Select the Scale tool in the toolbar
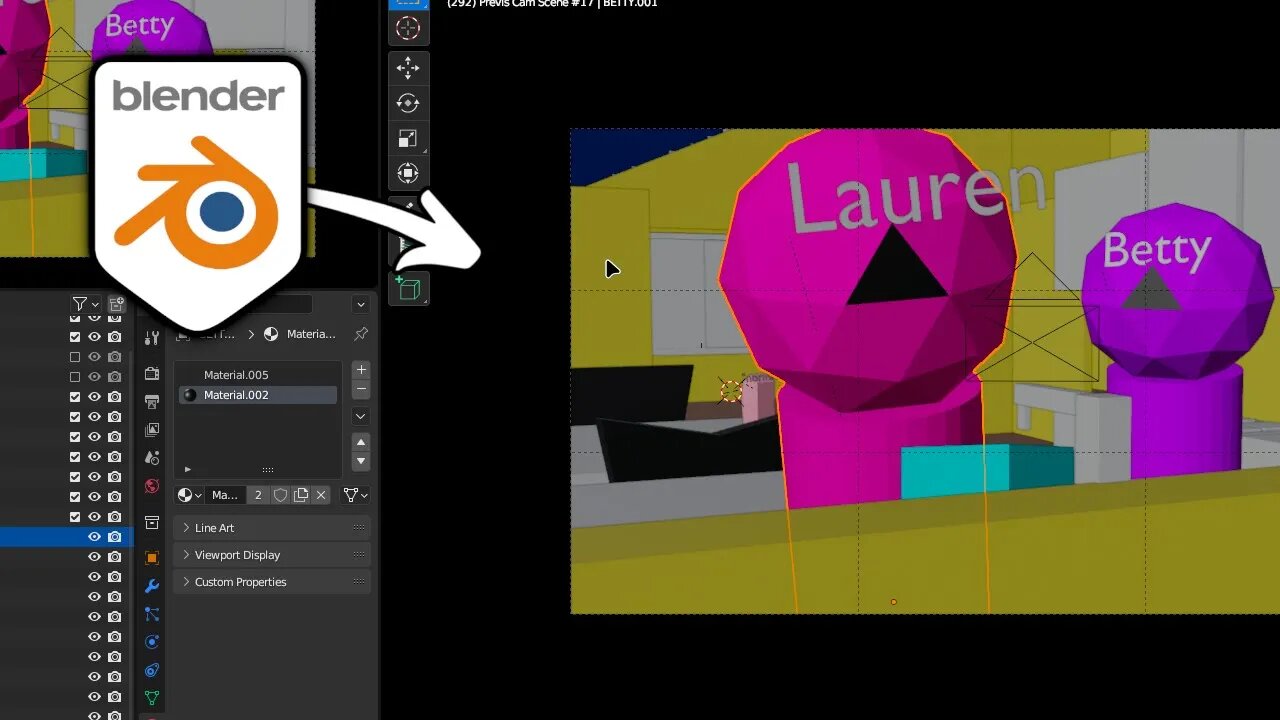The width and height of the screenshot is (1280, 720). pyautogui.click(x=408, y=139)
